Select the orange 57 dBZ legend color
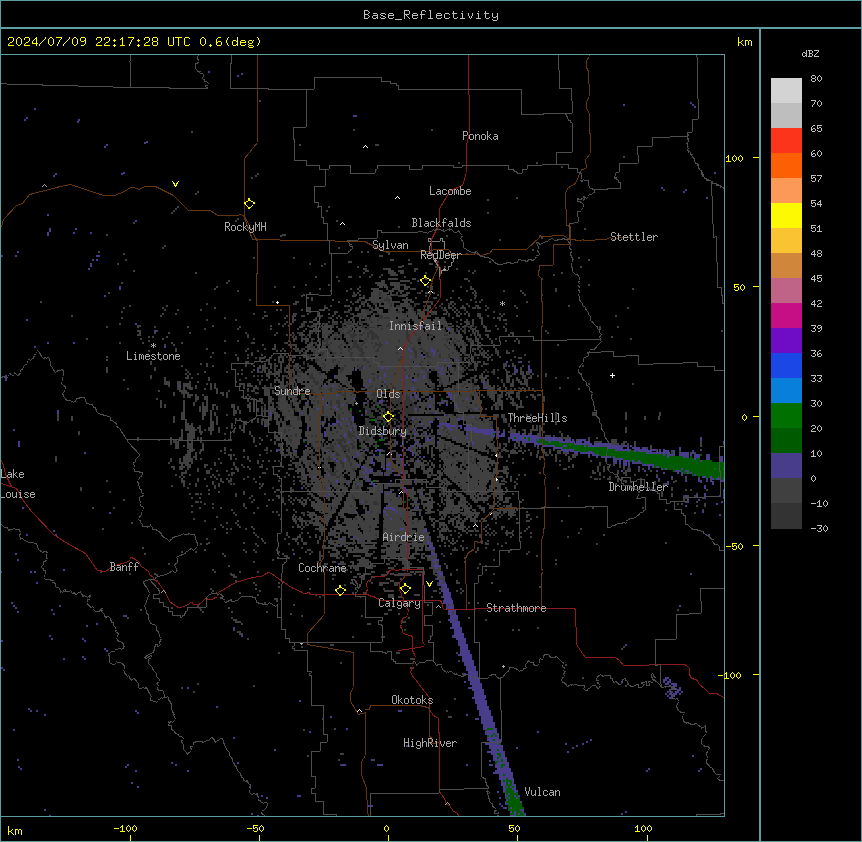The width and height of the screenshot is (862, 842). 786,165
